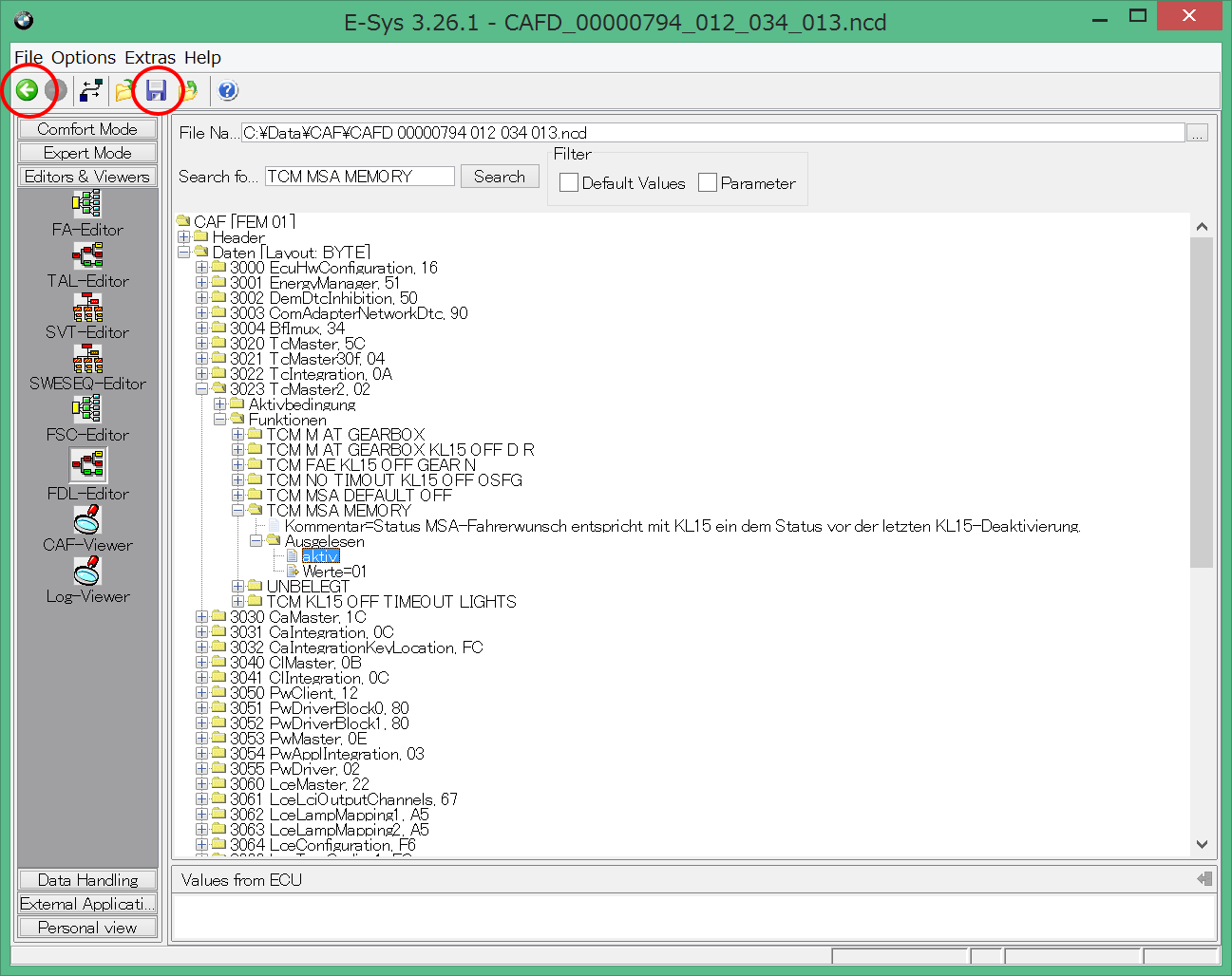Collapse the Daten [Layout: BYTE] node
Image resolution: width=1232 pixels, height=976 pixels.
coord(184,253)
